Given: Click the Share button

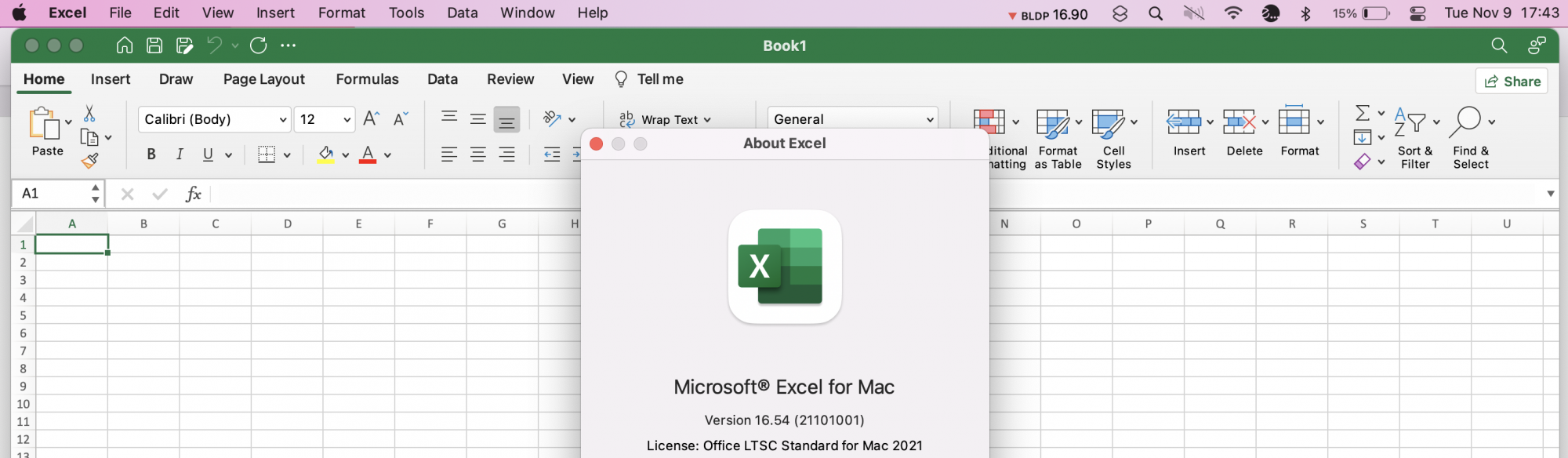Looking at the screenshot, I should click(x=1512, y=81).
